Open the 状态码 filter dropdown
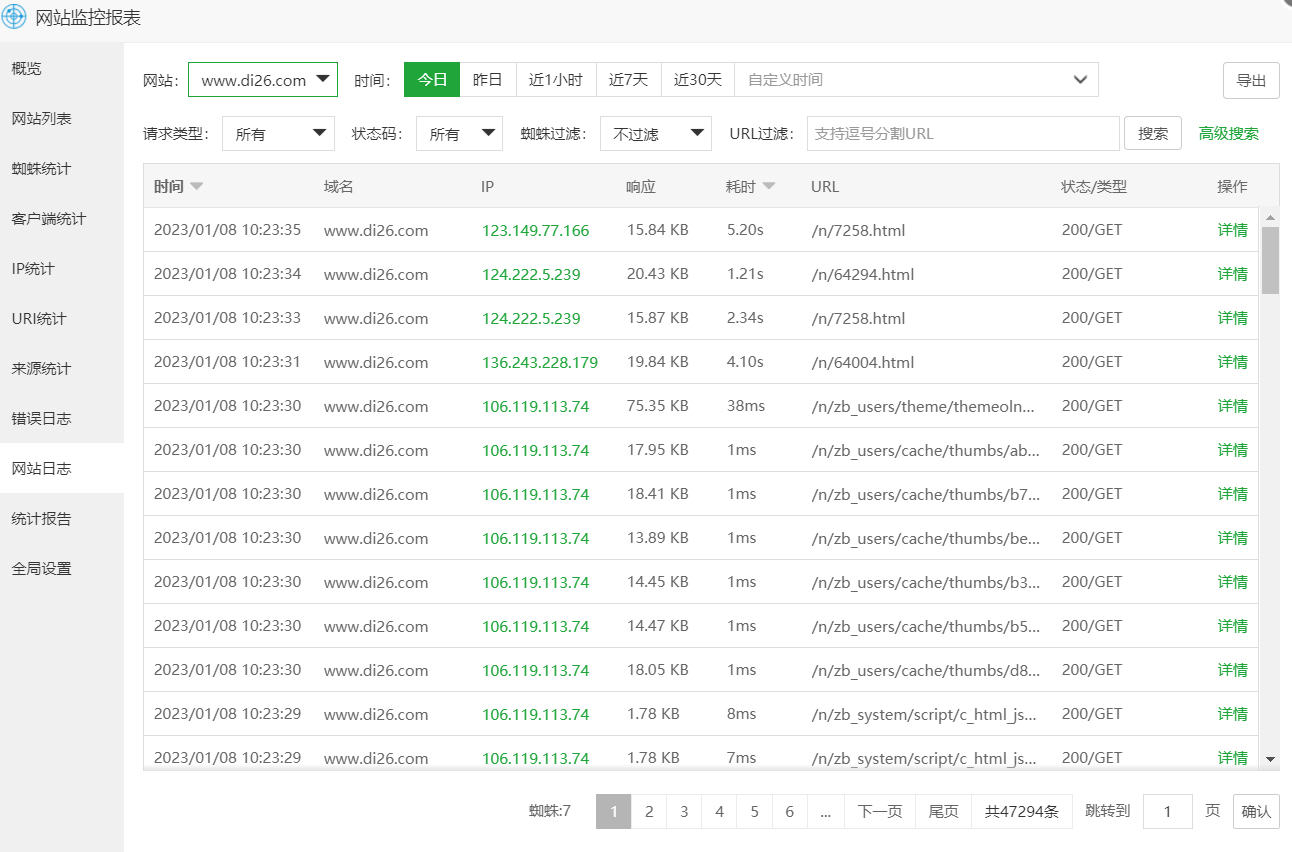Viewport: 1292px width, 852px height. coord(459,134)
